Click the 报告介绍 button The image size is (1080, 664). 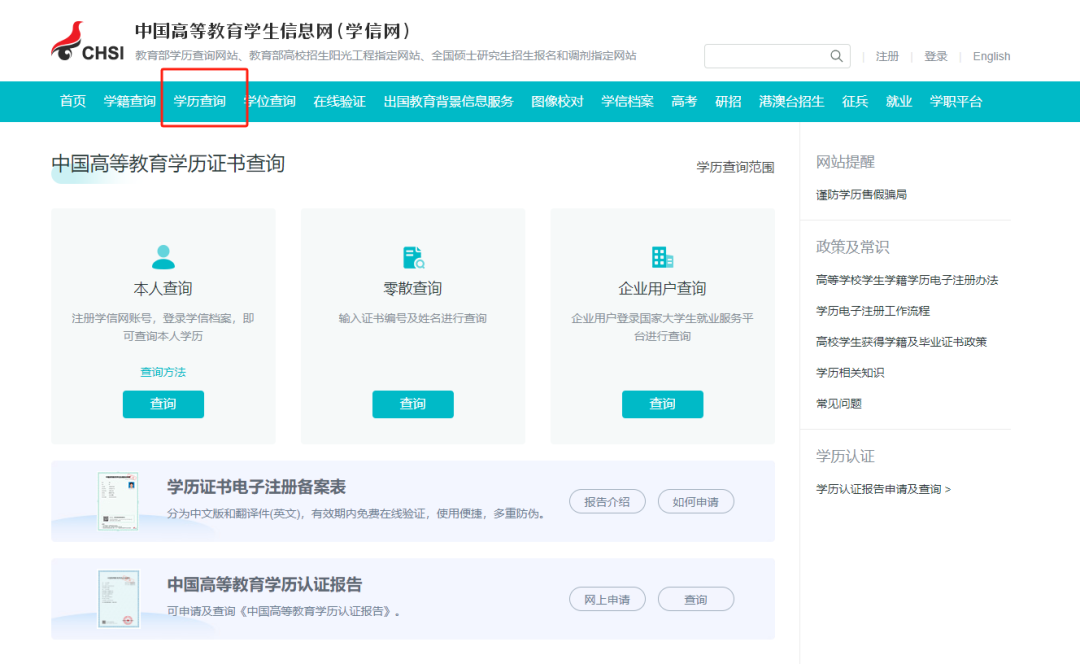click(x=607, y=501)
